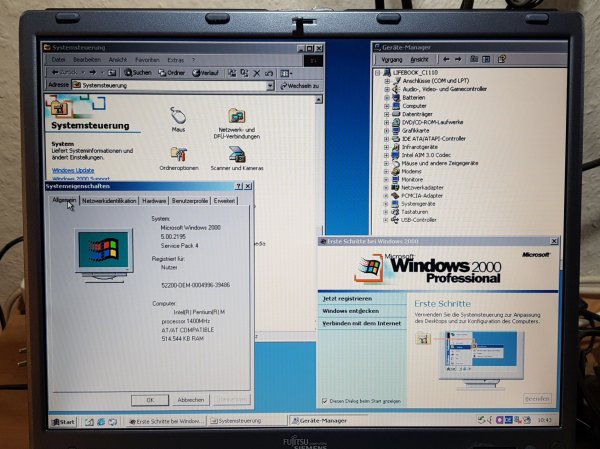Click Windows entdecken link
600x449 pixels.
[351, 311]
